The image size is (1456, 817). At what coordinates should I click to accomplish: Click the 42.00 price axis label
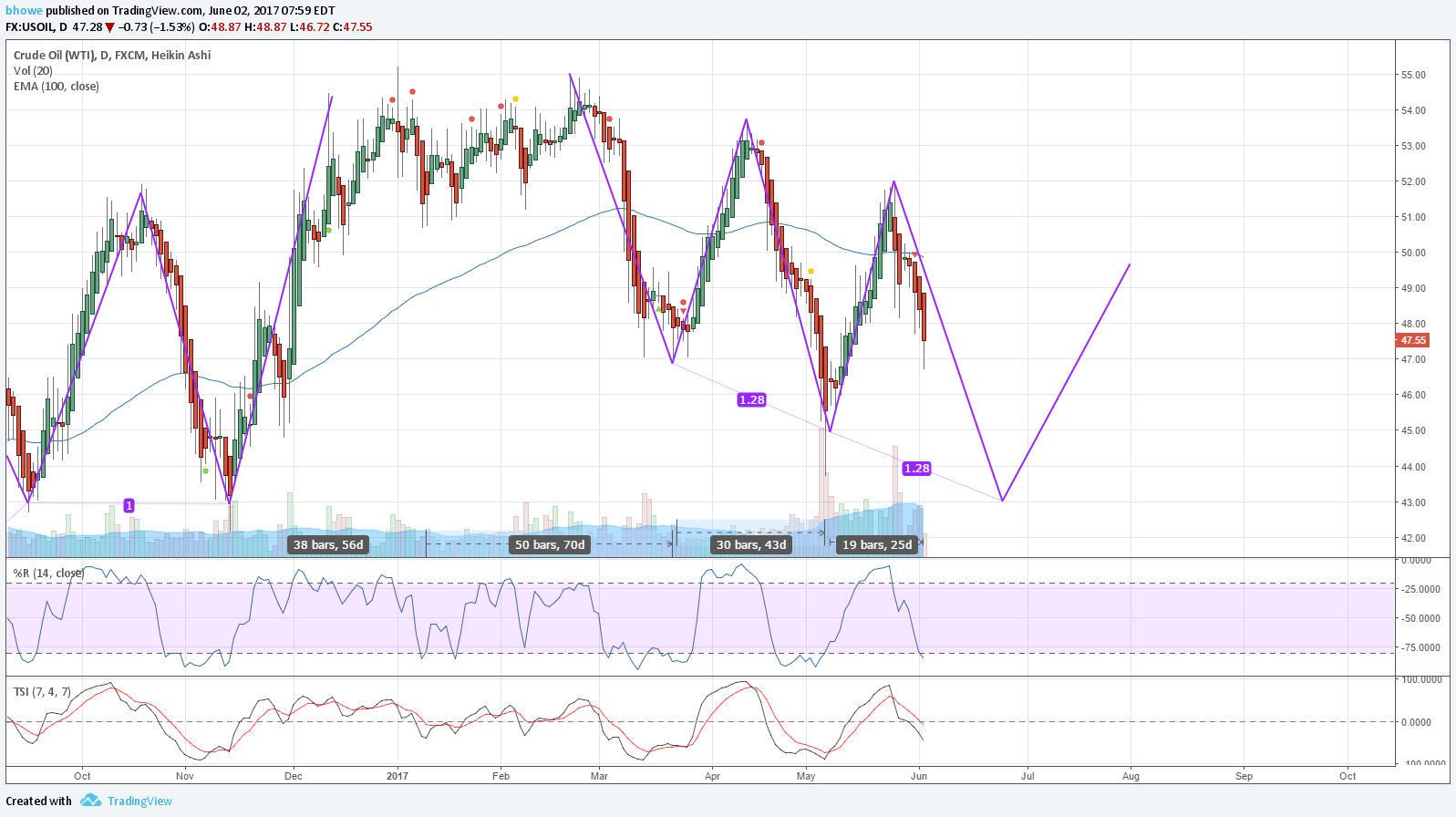tap(1413, 538)
